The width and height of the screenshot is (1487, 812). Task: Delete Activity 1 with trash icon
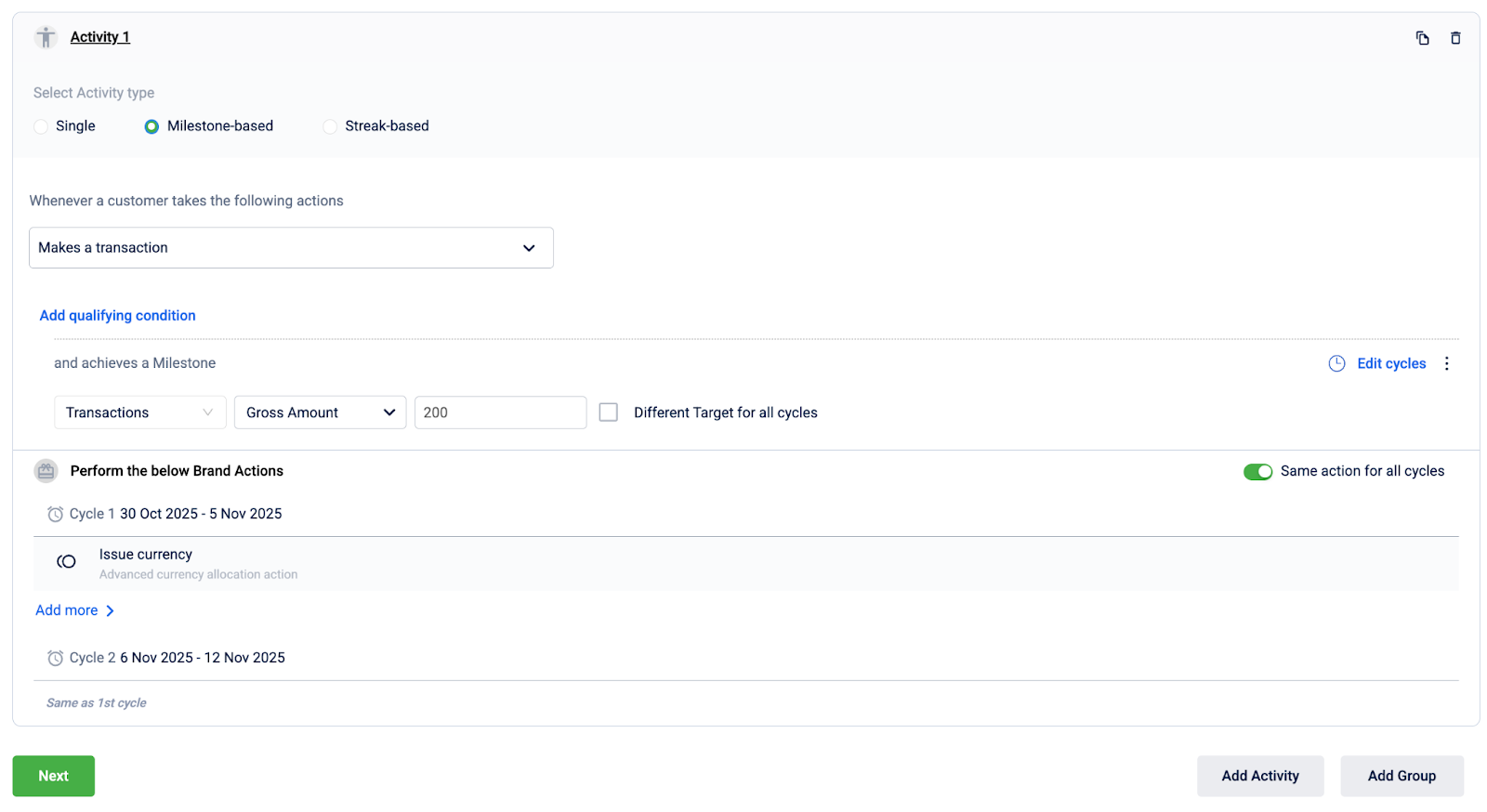pyautogui.click(x=1455, y=38)
